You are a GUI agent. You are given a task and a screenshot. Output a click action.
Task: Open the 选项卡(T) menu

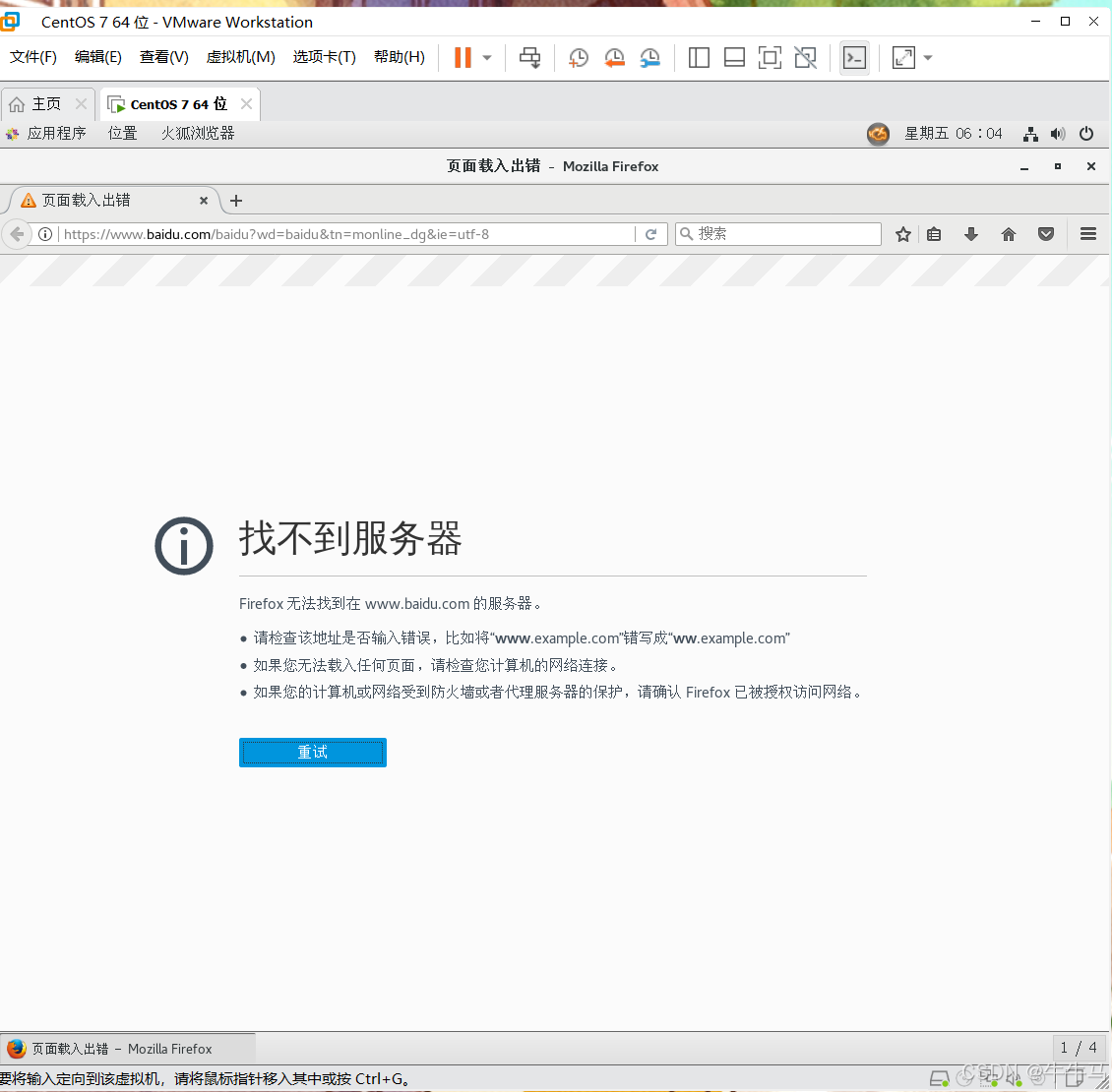pyautogui.click(x=324, y=57)
